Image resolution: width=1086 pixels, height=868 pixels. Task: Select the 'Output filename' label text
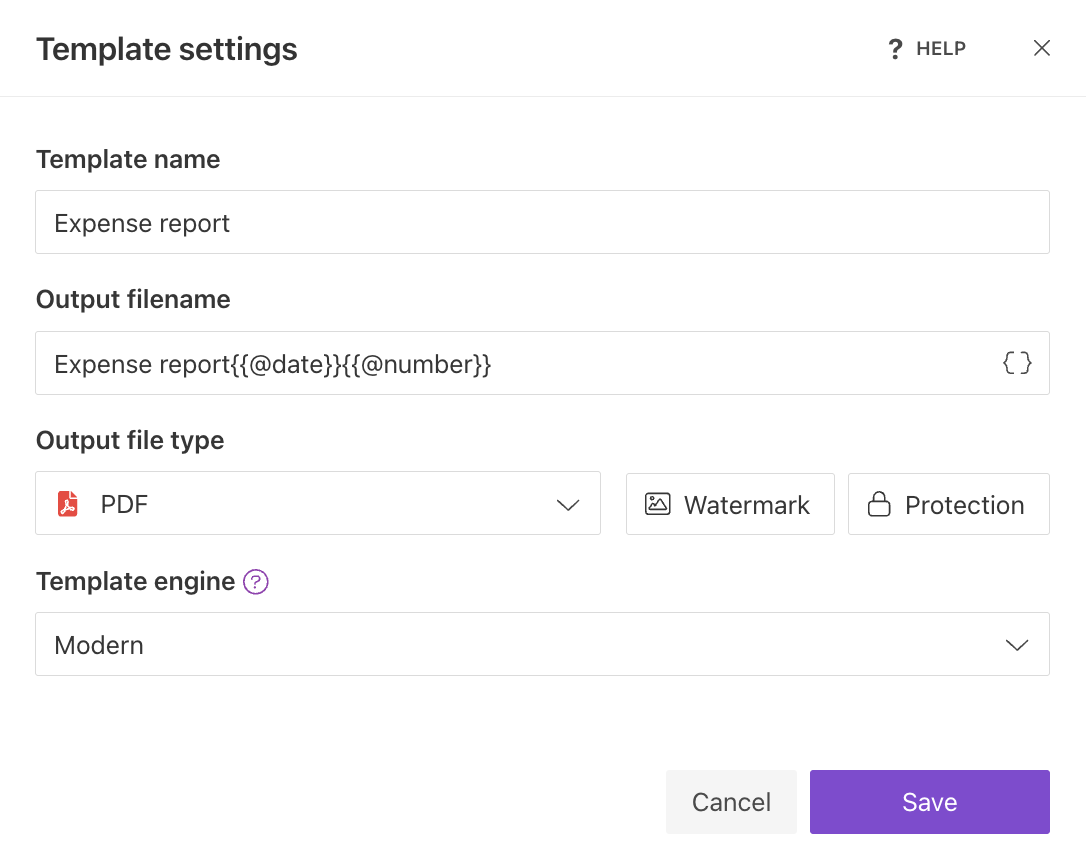pos(133,299)
